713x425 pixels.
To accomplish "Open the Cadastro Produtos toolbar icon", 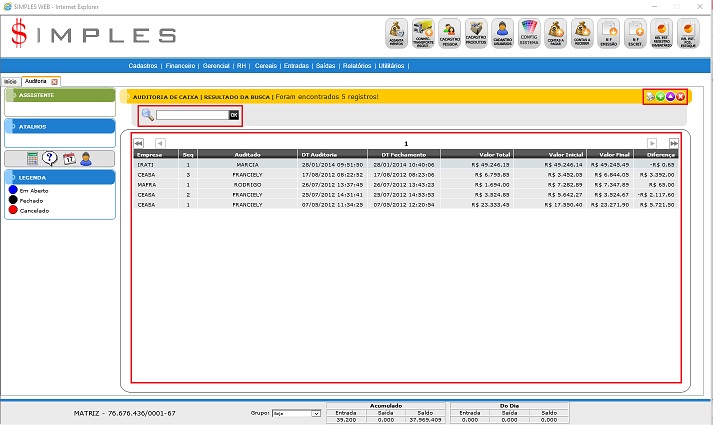I will coord(477,34).
